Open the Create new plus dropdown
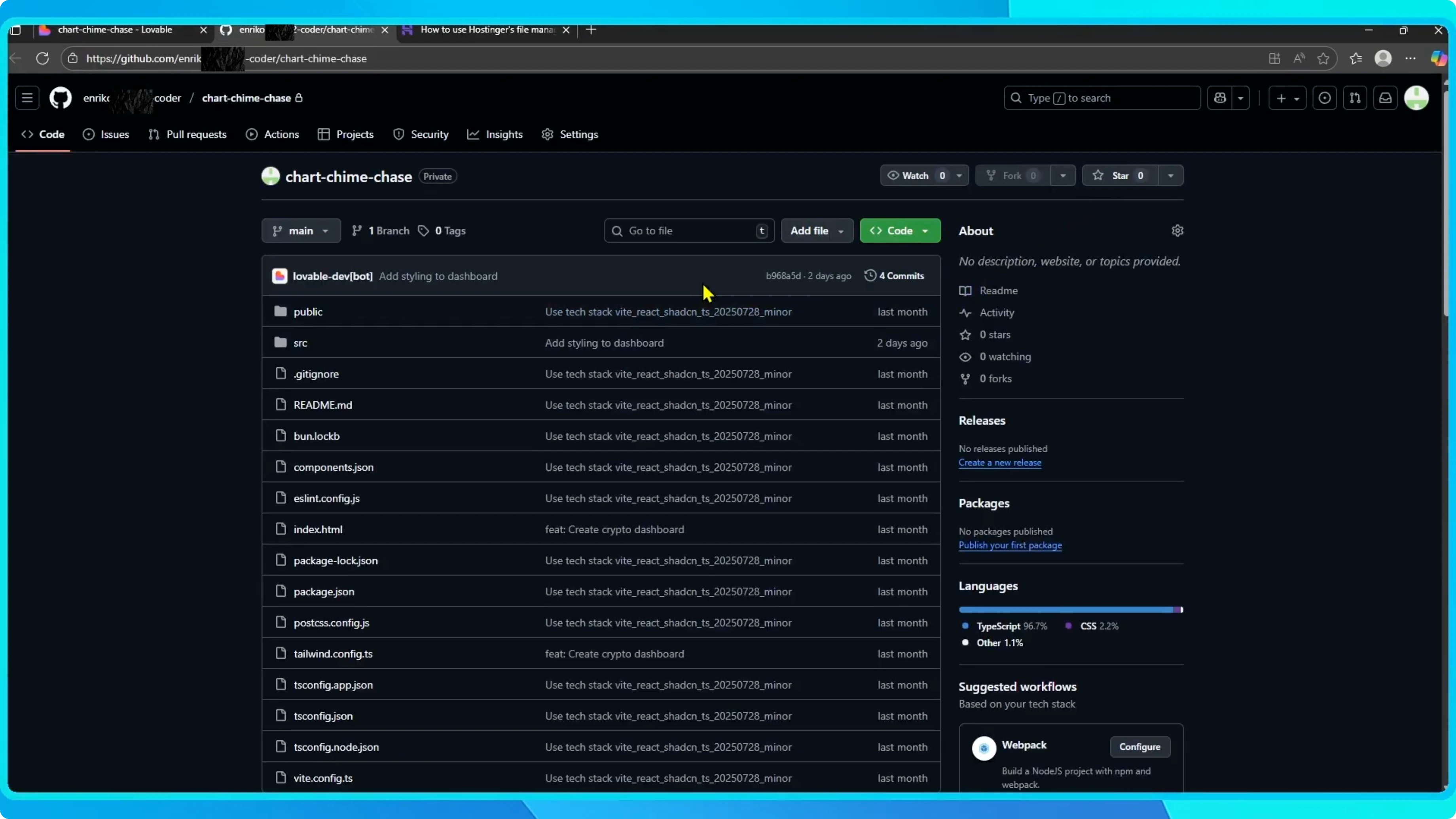Image resolution: width=1456 pixels, height=819 pixels. (x=1287, y=98)
